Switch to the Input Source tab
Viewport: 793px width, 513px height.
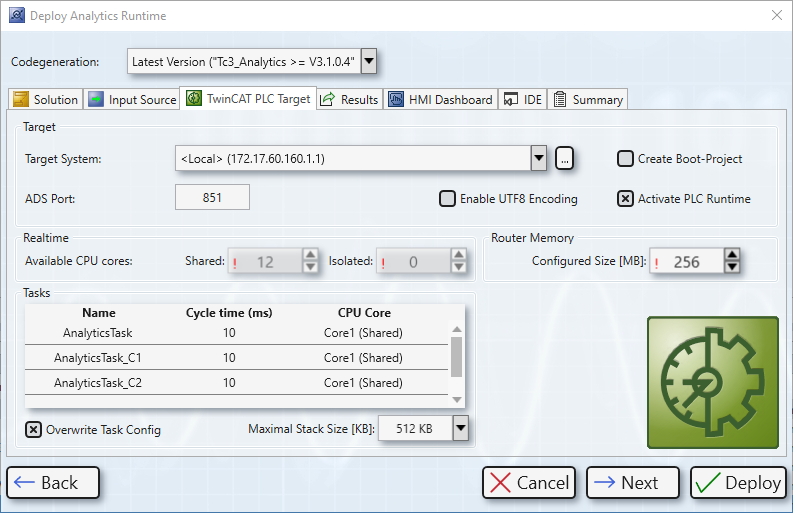point(133,99)
